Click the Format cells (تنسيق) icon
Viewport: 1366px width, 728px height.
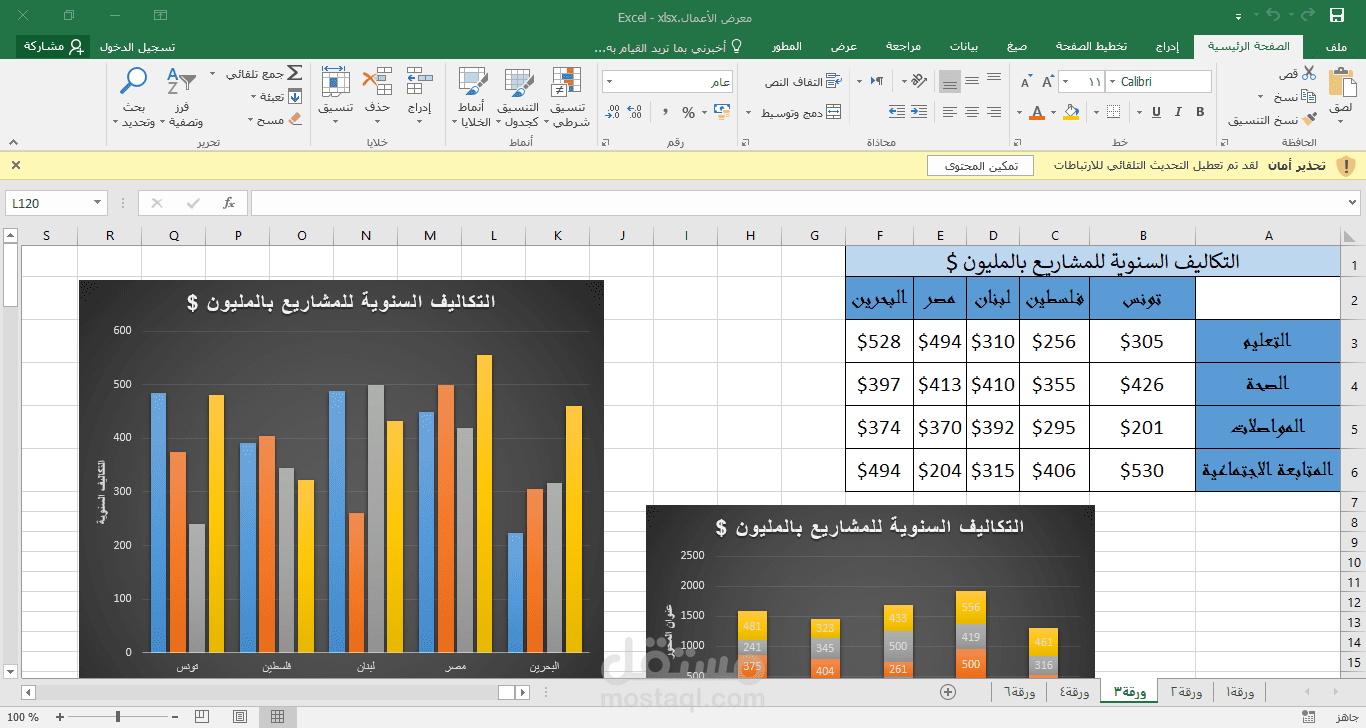click(335, 81)
